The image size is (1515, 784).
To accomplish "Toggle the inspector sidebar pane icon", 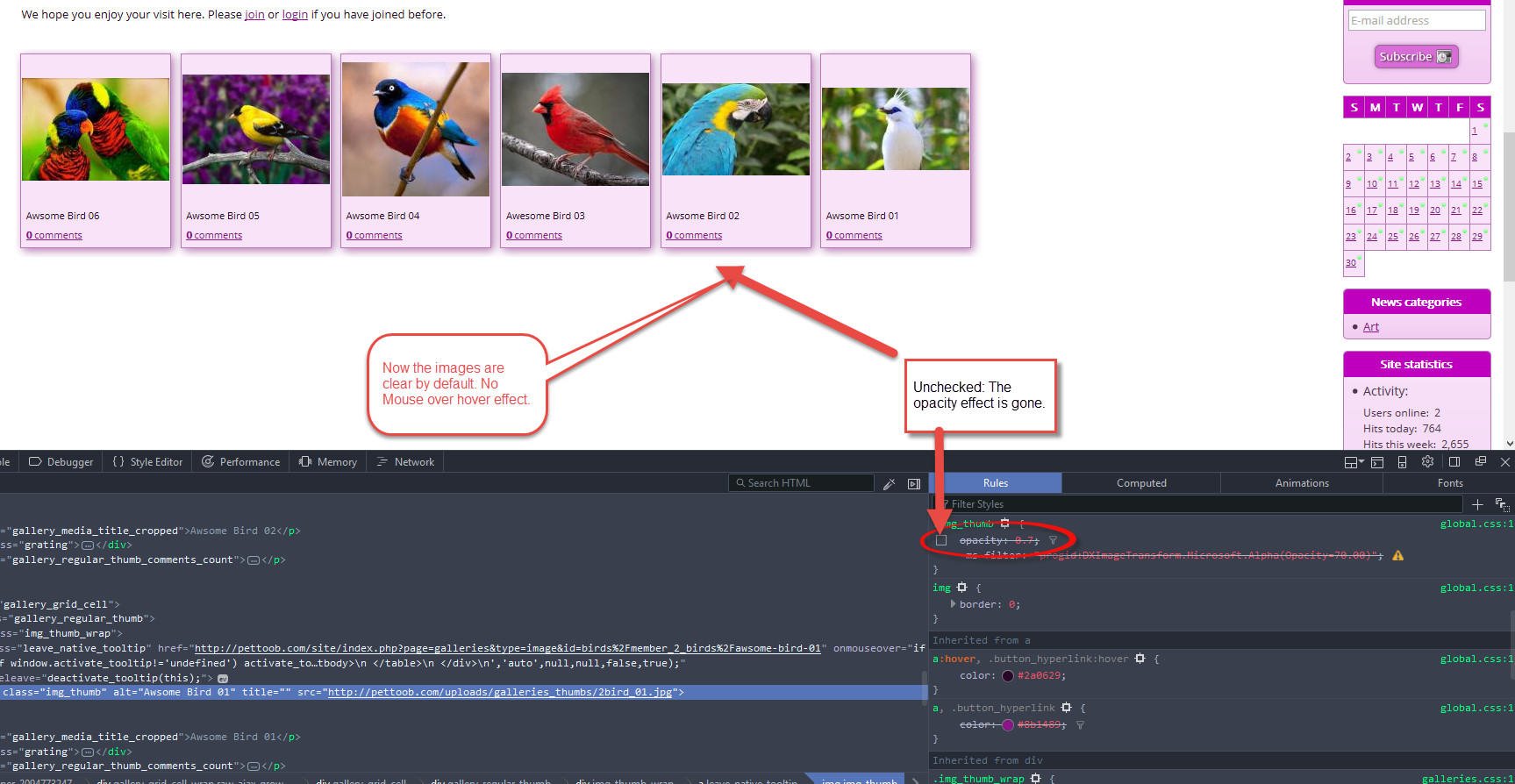I will pos(913,483).
